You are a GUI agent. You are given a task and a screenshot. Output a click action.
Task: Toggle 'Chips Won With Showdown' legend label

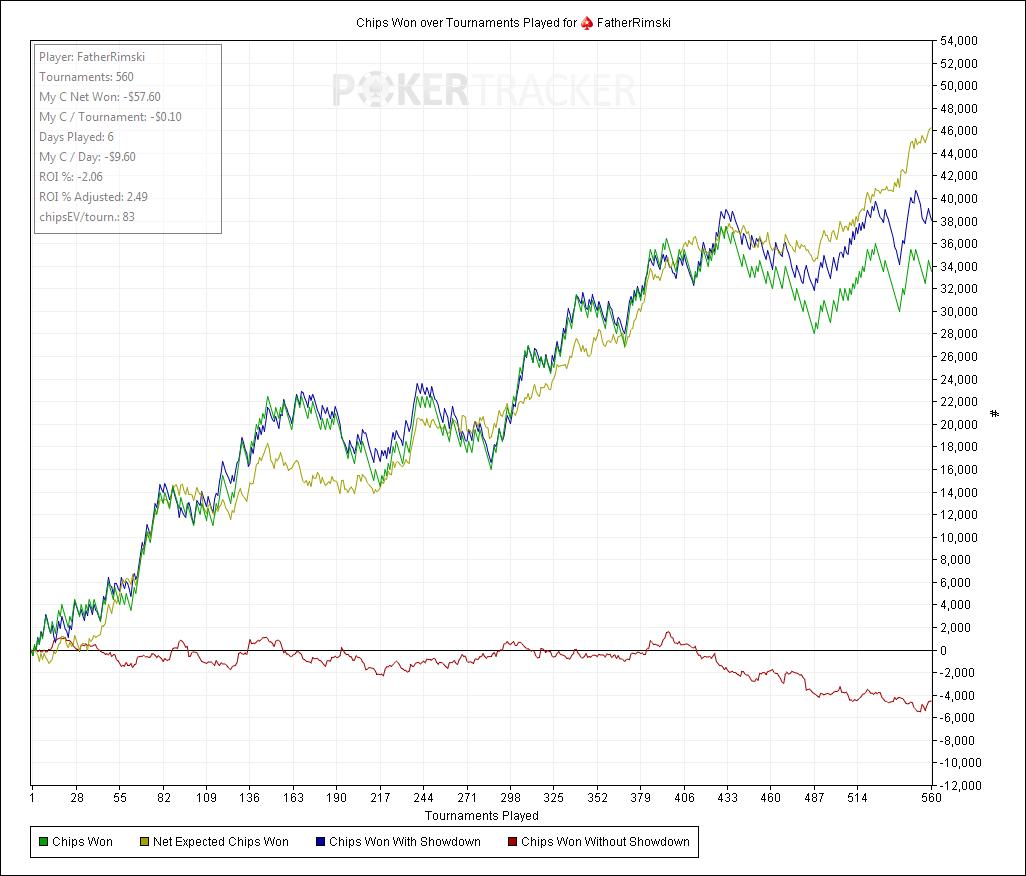[x=404, y=842]
